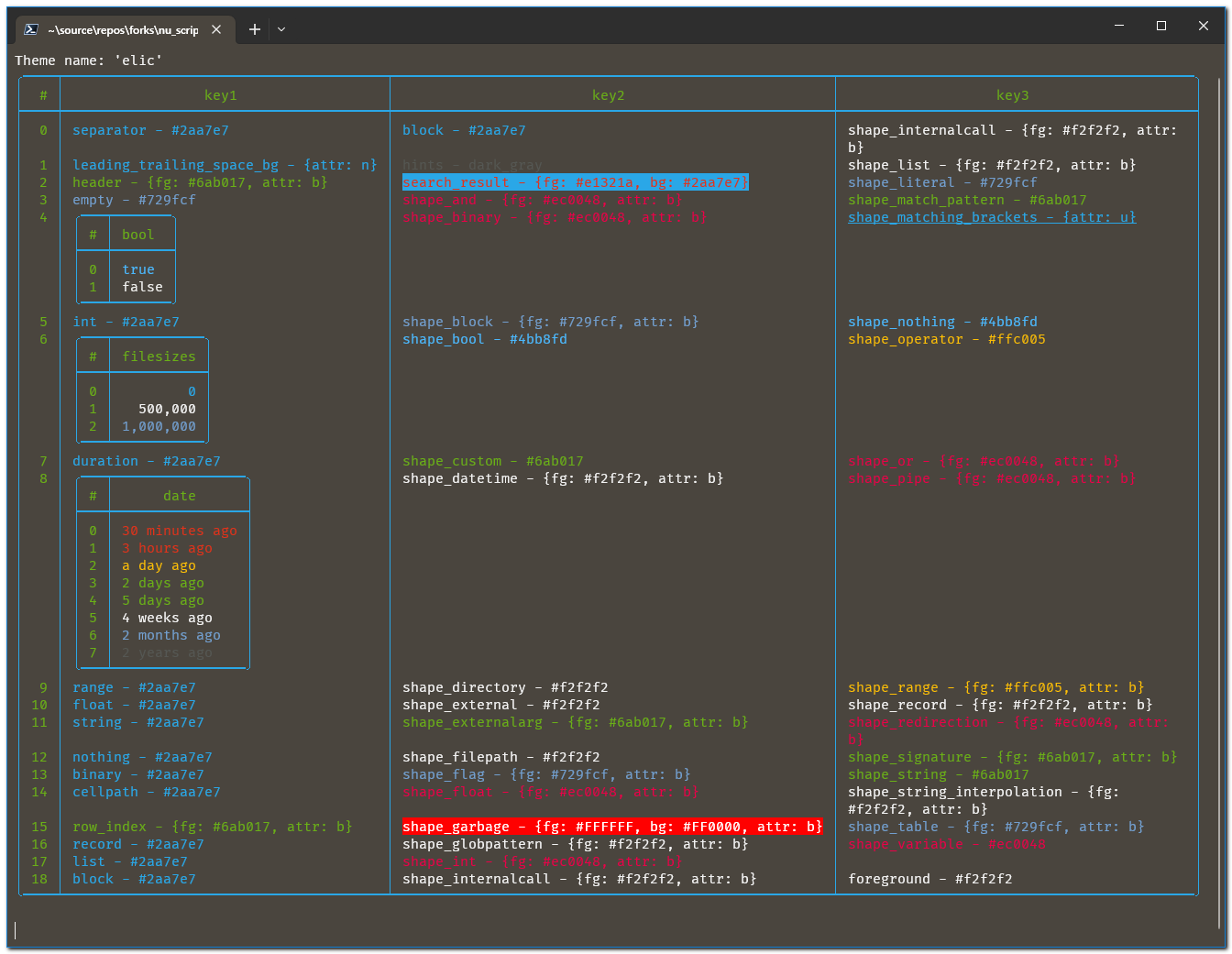Image resolution: width=1232 pixels, height=954 pixels.
Task: Click 'shape_range' yellow entry
Action: pyautogui.click(x=996, y=687)
